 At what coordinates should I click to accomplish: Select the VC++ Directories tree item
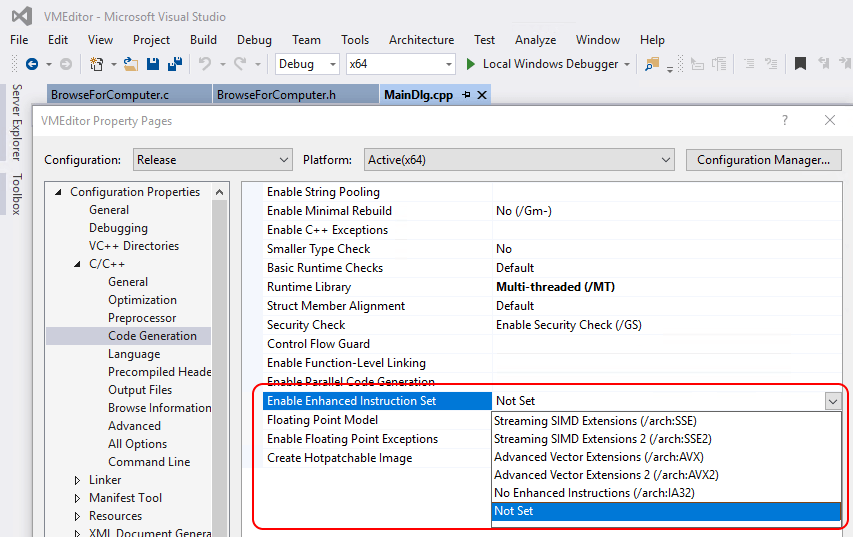point(134,246)
